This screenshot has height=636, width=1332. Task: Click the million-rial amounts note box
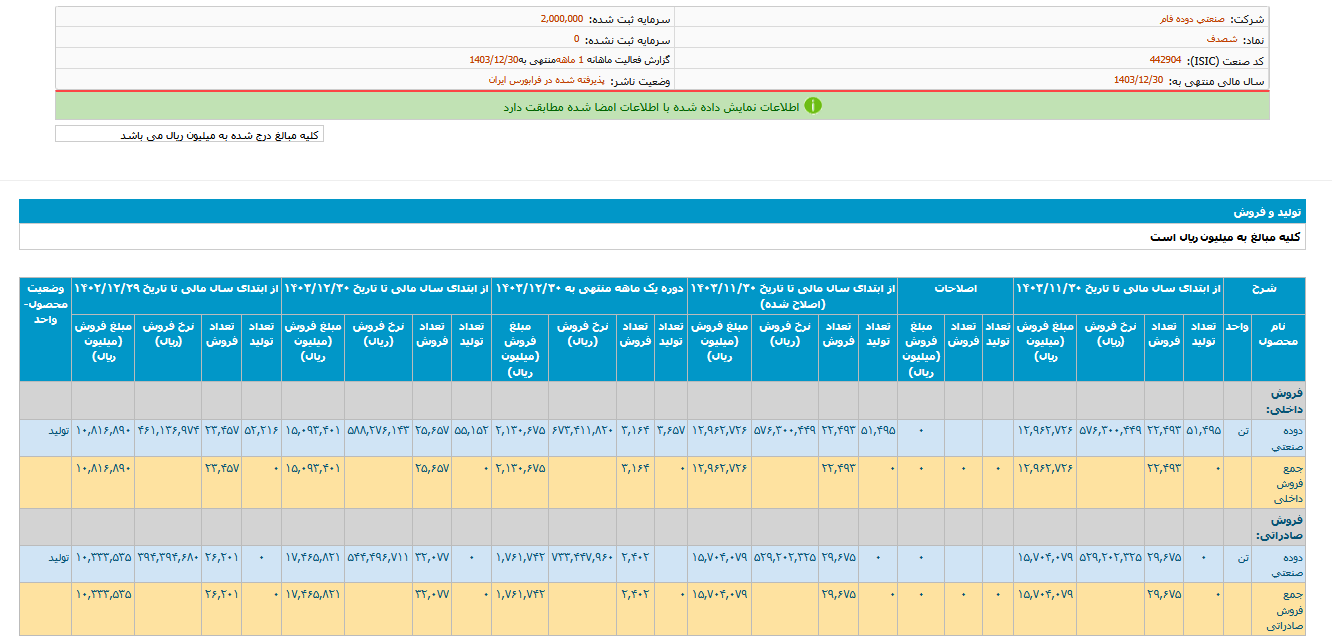pos(189,135)
